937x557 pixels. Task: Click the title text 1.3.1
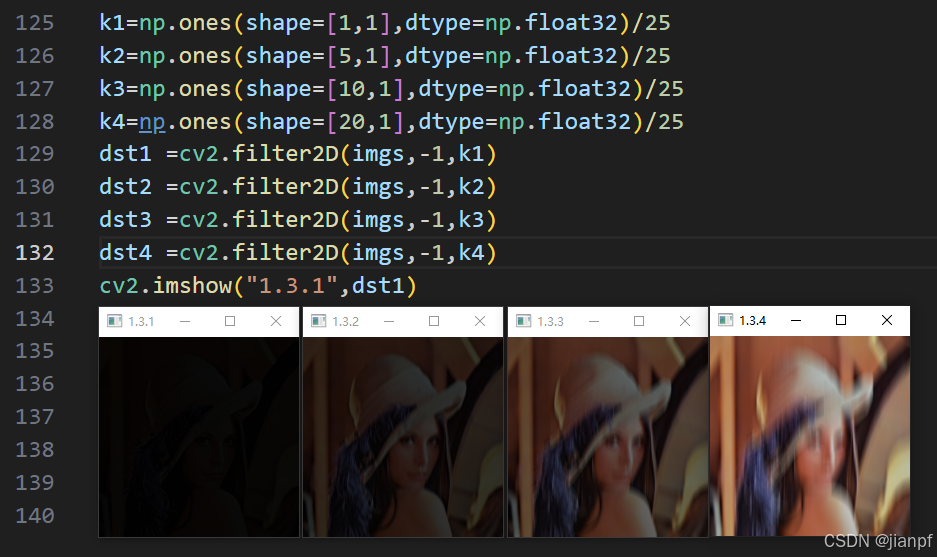coord(141,322)
